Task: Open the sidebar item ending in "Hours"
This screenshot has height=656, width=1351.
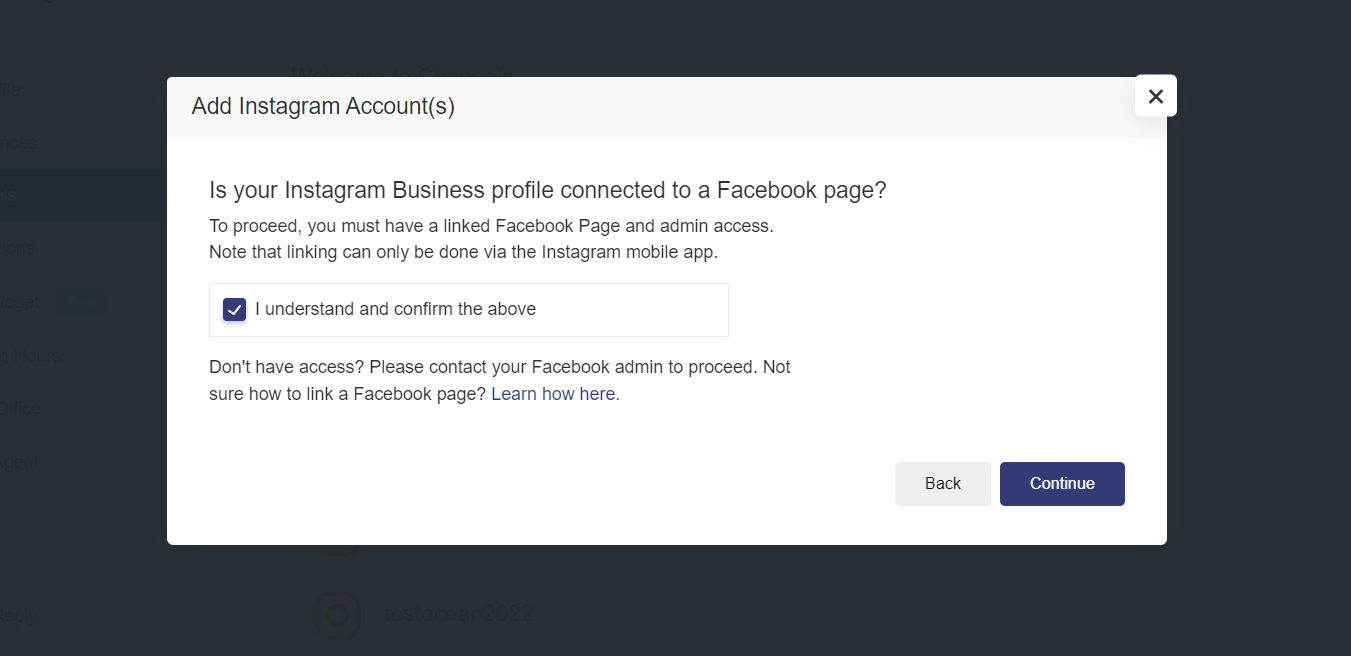Action: (x=32, y=356)
